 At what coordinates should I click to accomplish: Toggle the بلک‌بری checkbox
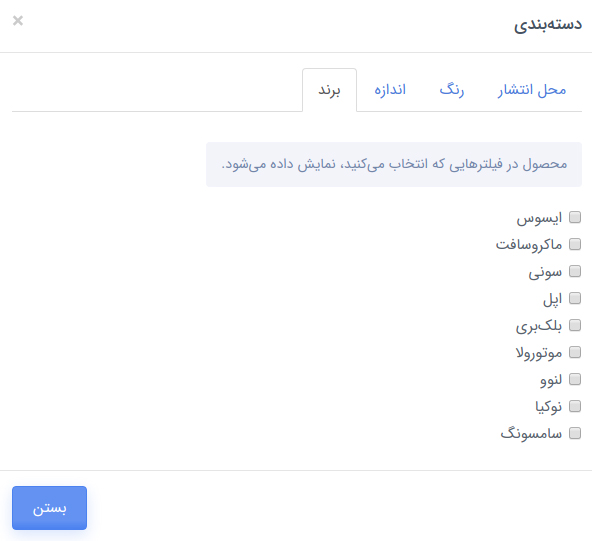pos(575,325)
